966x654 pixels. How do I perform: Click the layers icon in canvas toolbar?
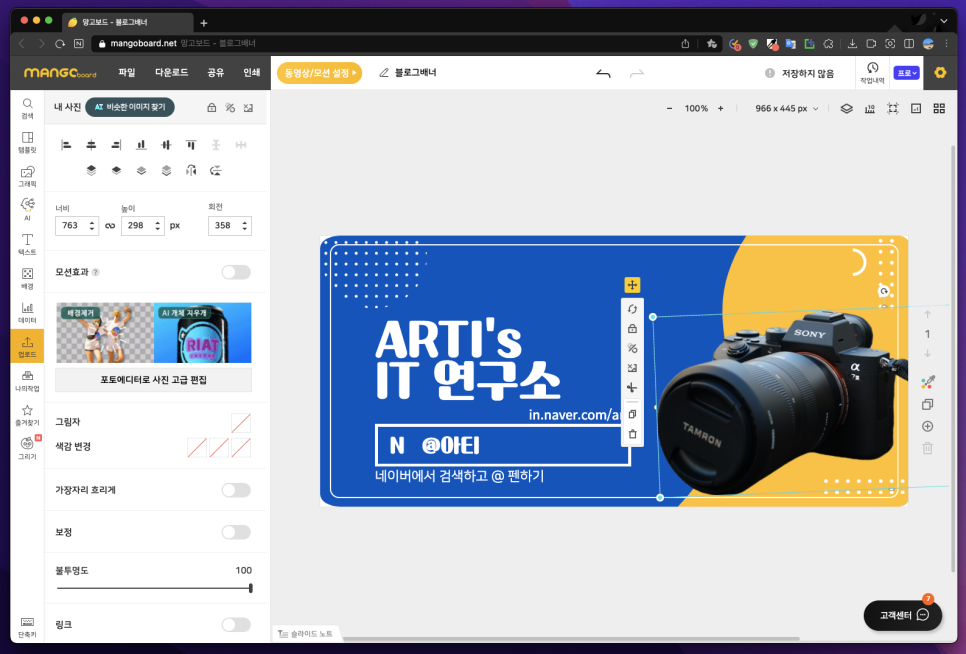coord(846,108)
